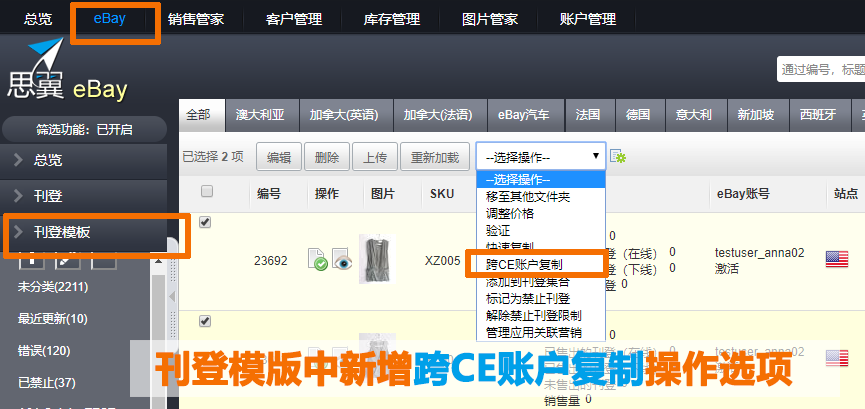Go to 销售管家 in top navigation
This screenshot has height=409, width=865.
(x=196, y=19)
